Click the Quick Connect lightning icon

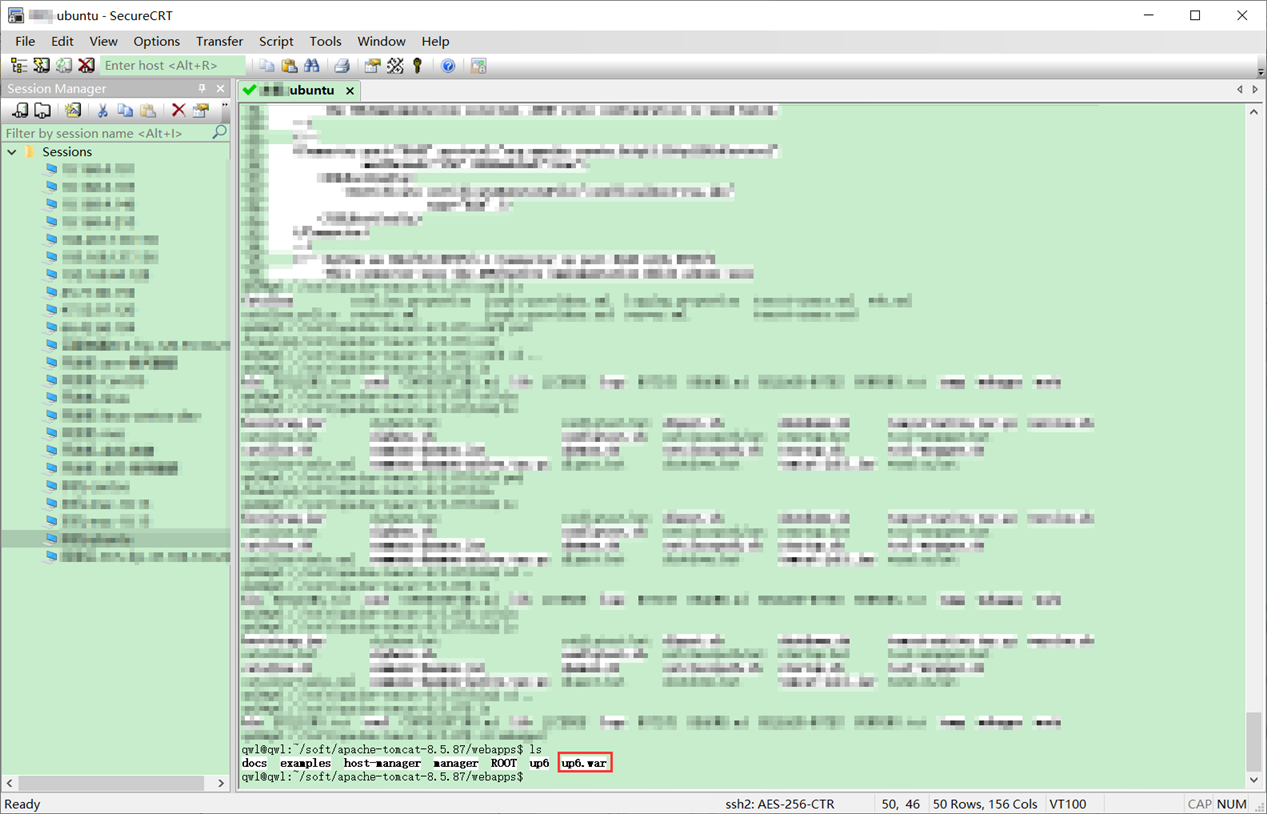pos(41,65)
